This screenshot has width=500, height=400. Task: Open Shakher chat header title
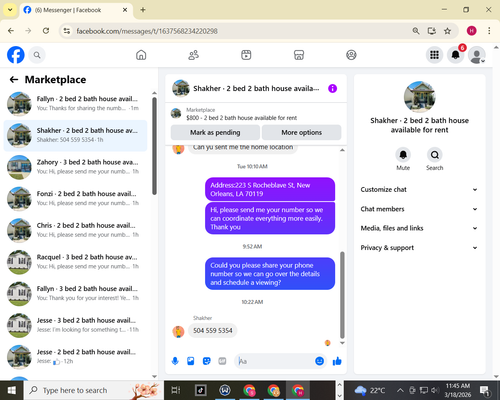(256, 88)
